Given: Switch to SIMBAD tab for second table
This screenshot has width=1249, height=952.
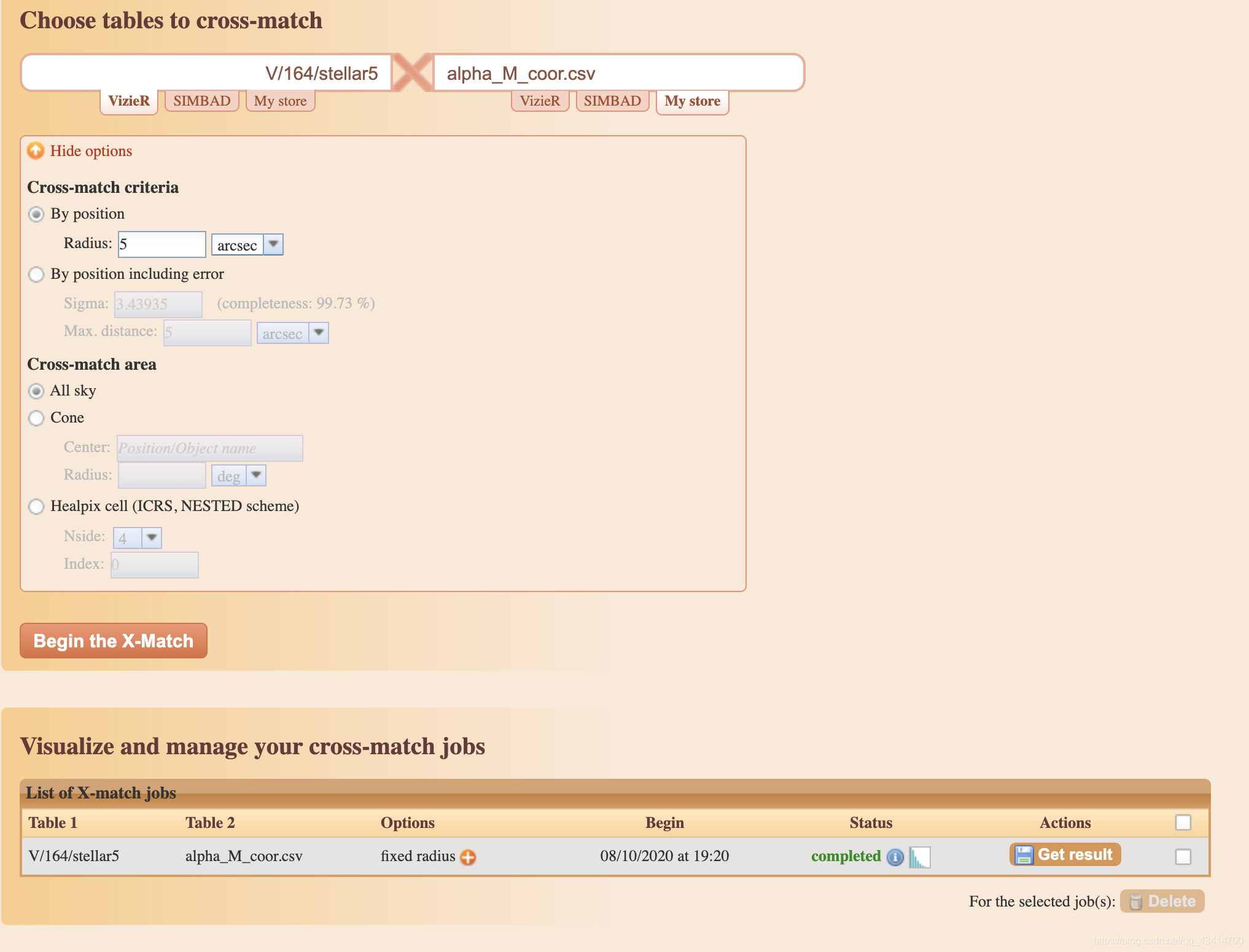Looking at the screenshot, I should [x=612, y=101].
